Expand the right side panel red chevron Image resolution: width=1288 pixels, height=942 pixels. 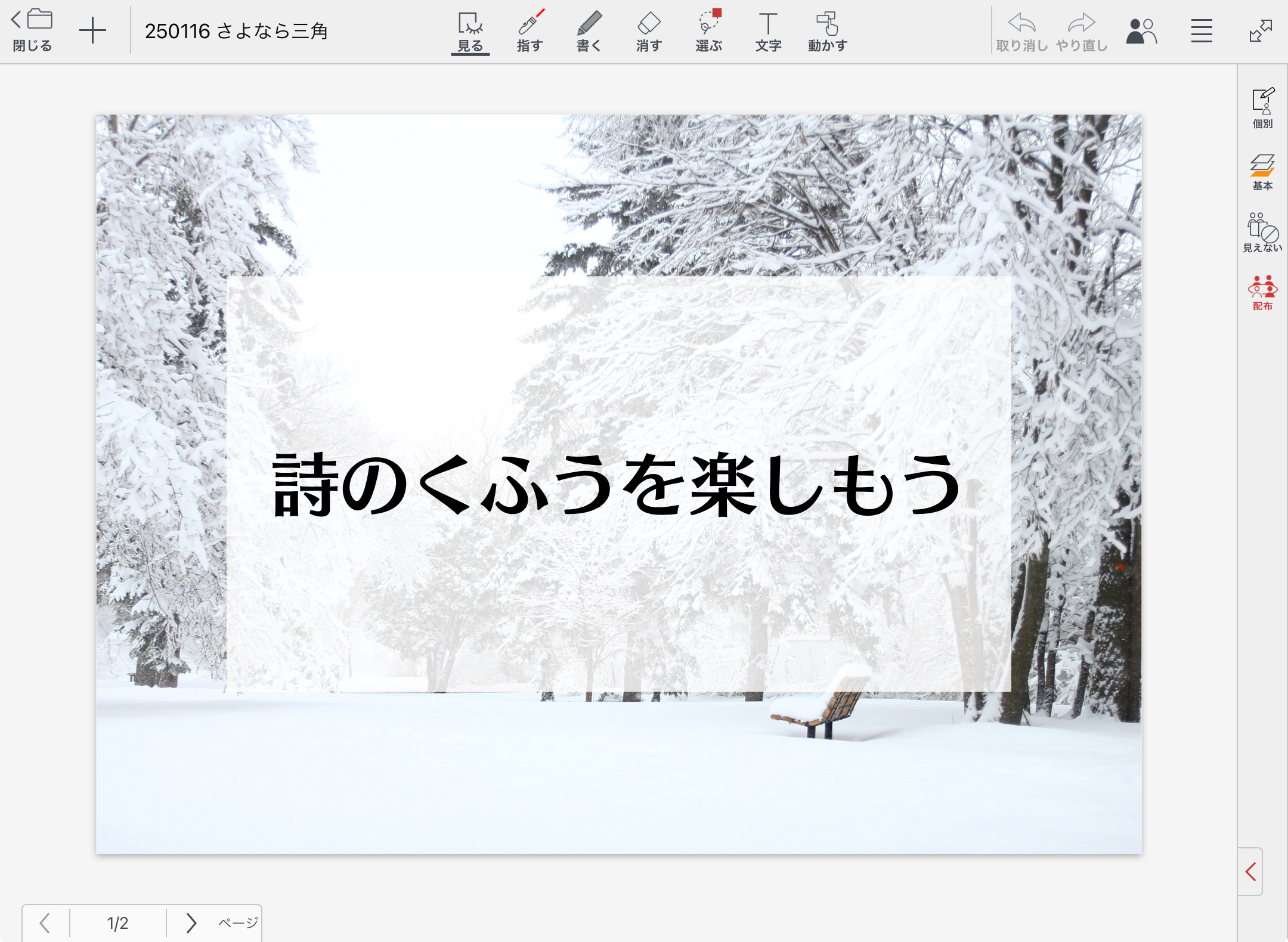click(x=1250, y=871)
